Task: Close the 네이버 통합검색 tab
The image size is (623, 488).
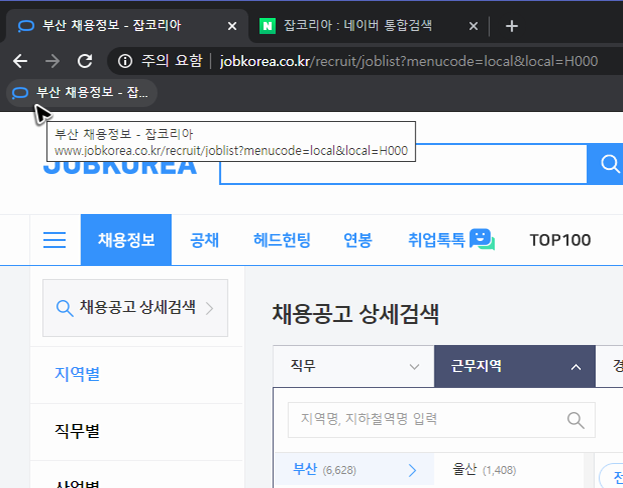Action: tap(473, 26)
